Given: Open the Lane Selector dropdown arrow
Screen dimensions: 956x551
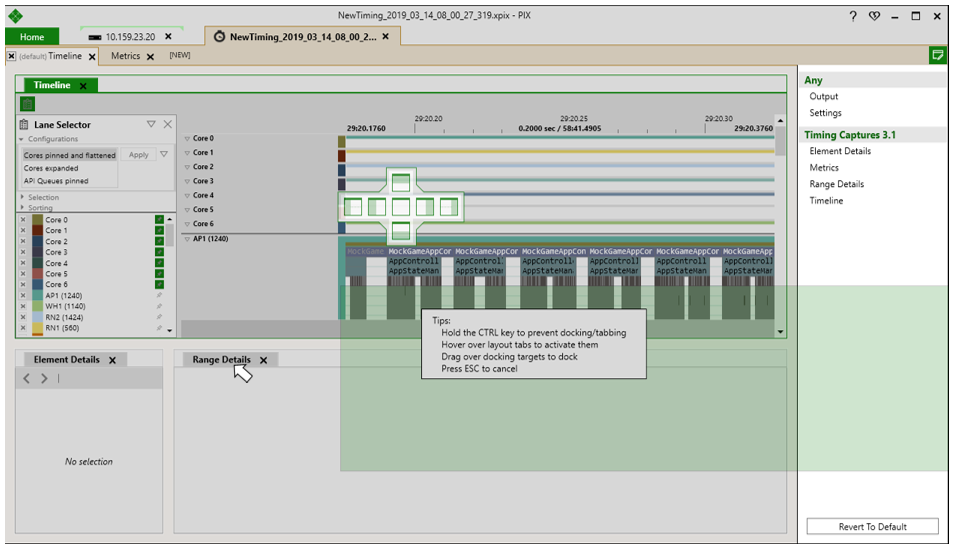Looking at the screenshot, I should tap(151, 124).
